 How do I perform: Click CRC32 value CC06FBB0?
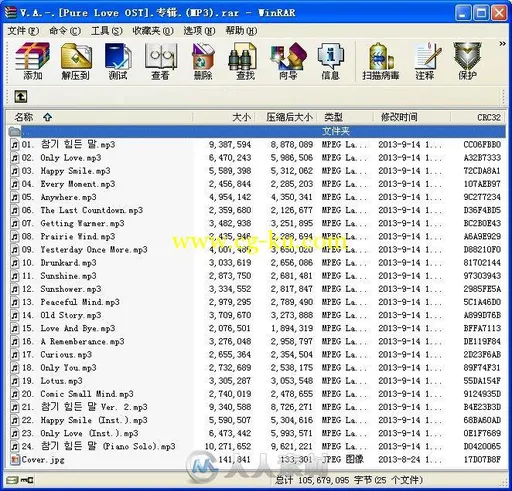[x=482, y=145]
